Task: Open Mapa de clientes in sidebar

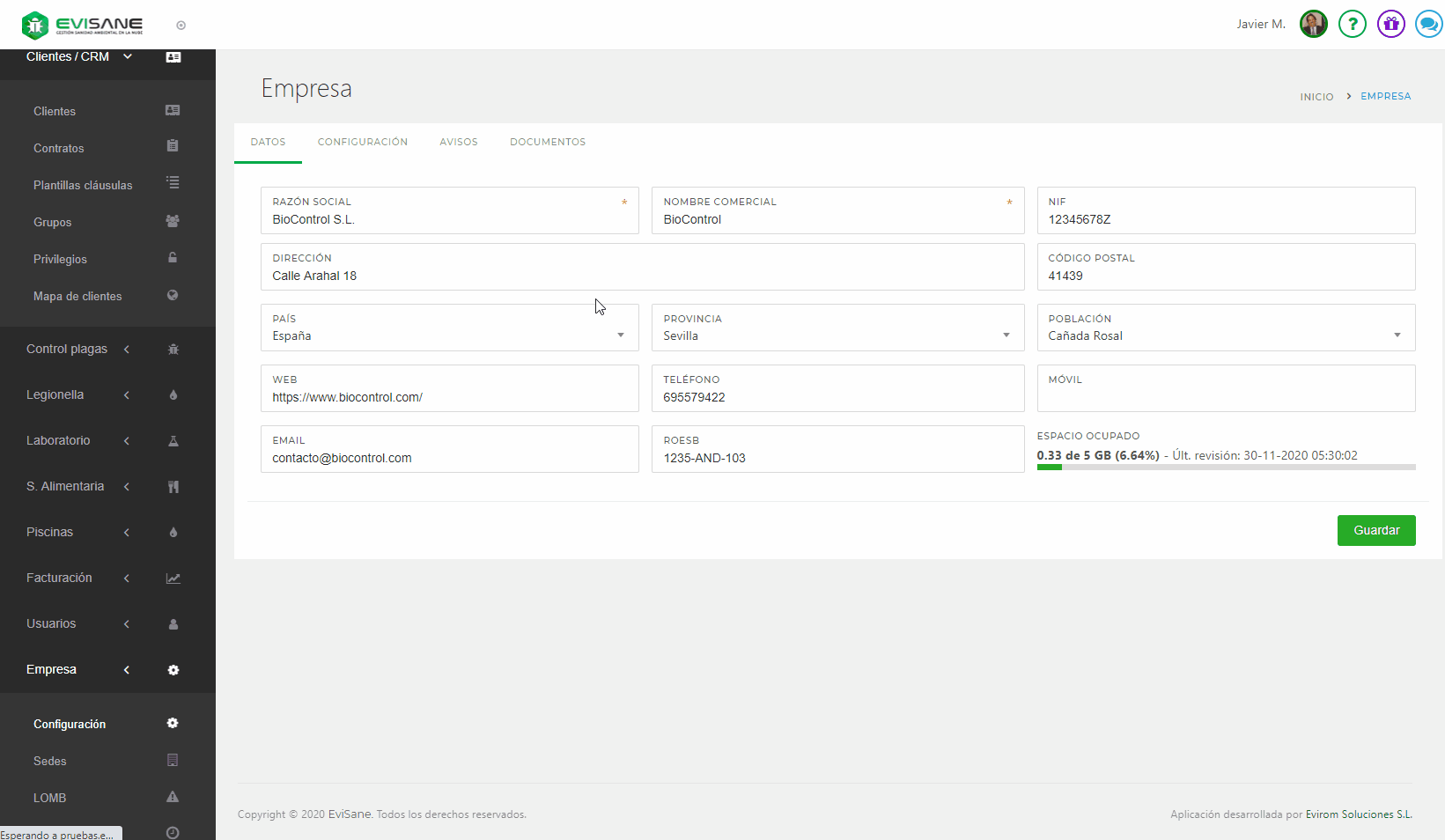Action: [77, 296]
